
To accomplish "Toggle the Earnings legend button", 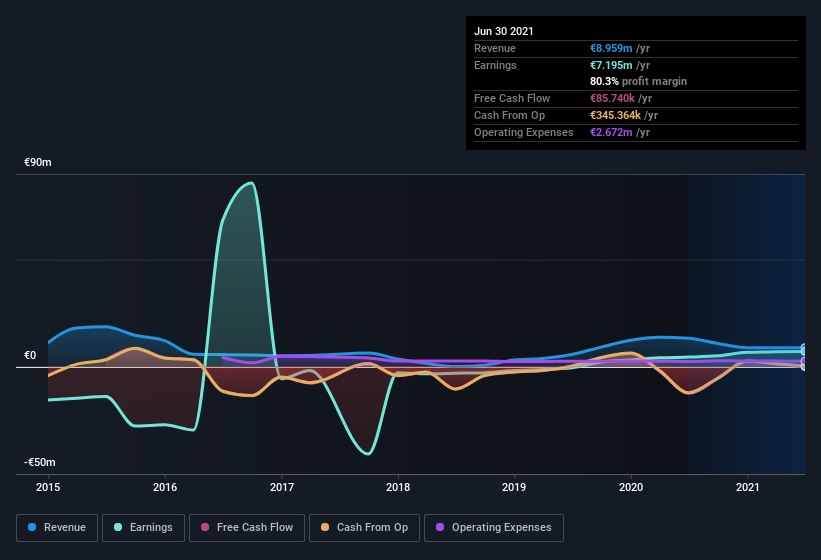I will point(143,528).
